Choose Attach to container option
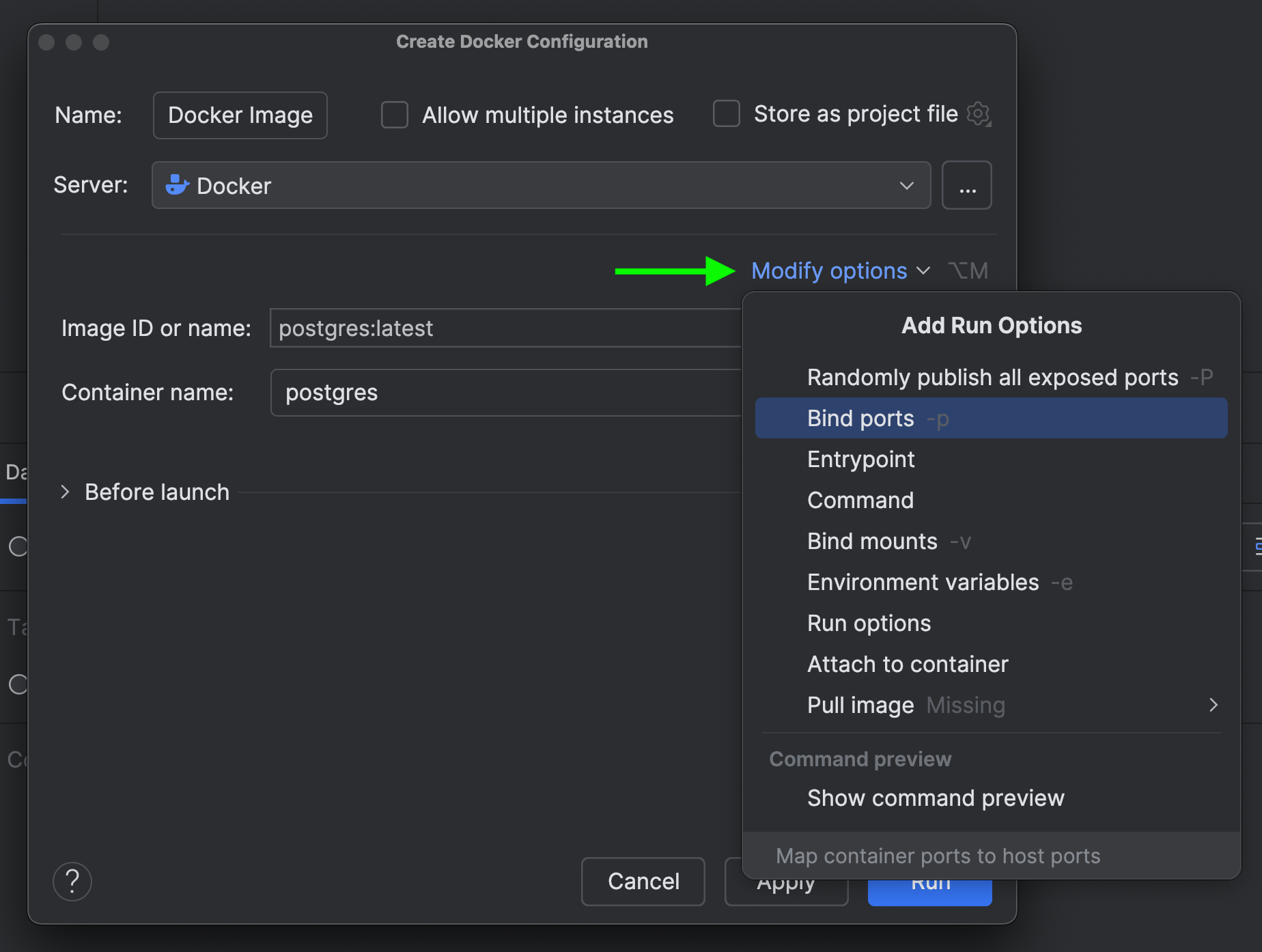The image size is (1262, 952). pyautogui.click(x=907, y=664)
